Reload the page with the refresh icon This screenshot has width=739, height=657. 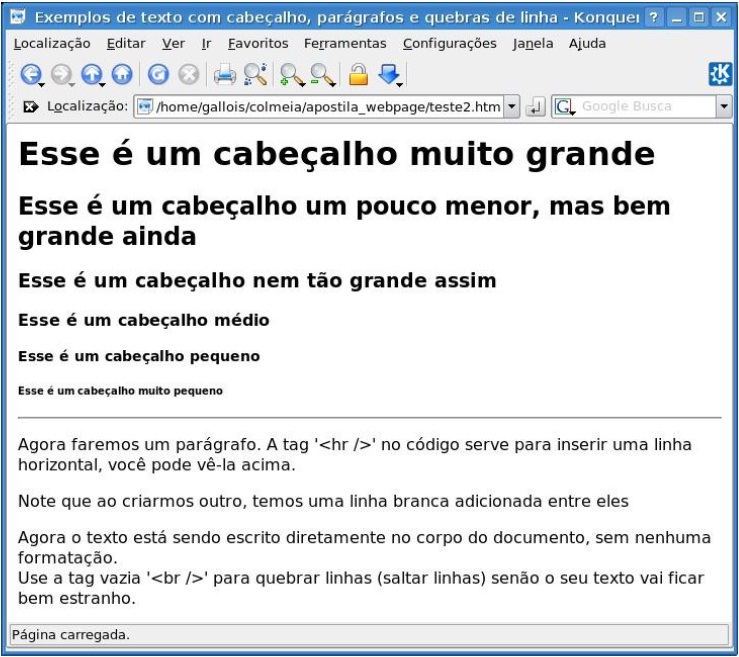point(158,74)
